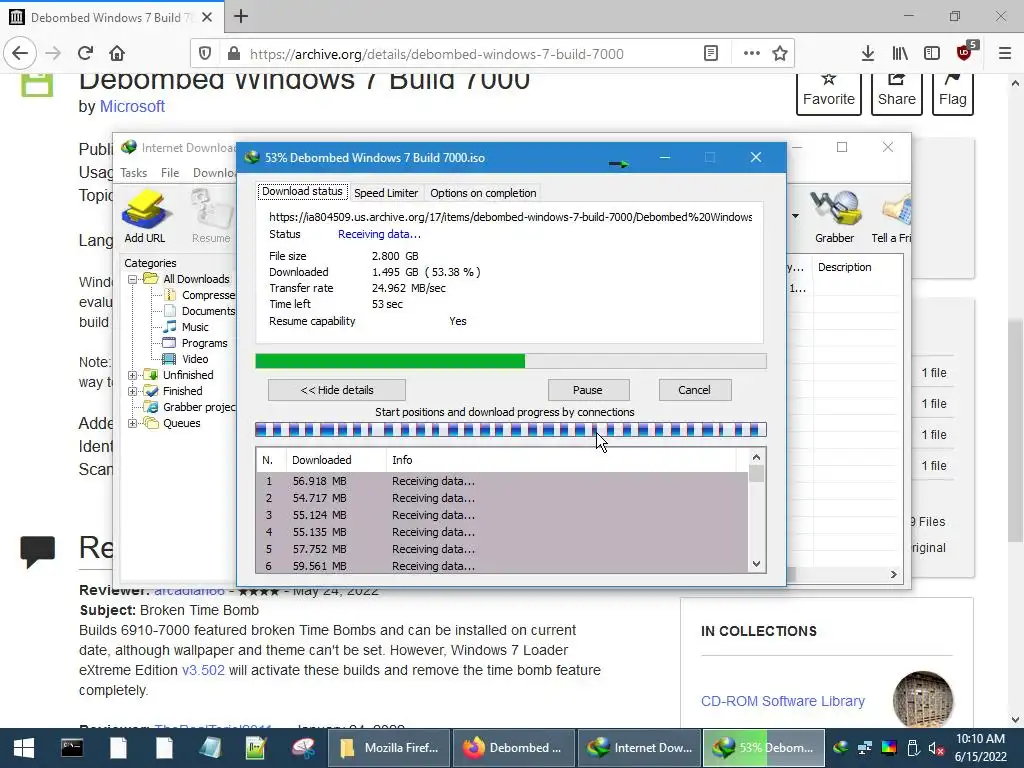Click the Add URL icon in IDM
This screenshot has height=768, width=1024.
[145, 216]
